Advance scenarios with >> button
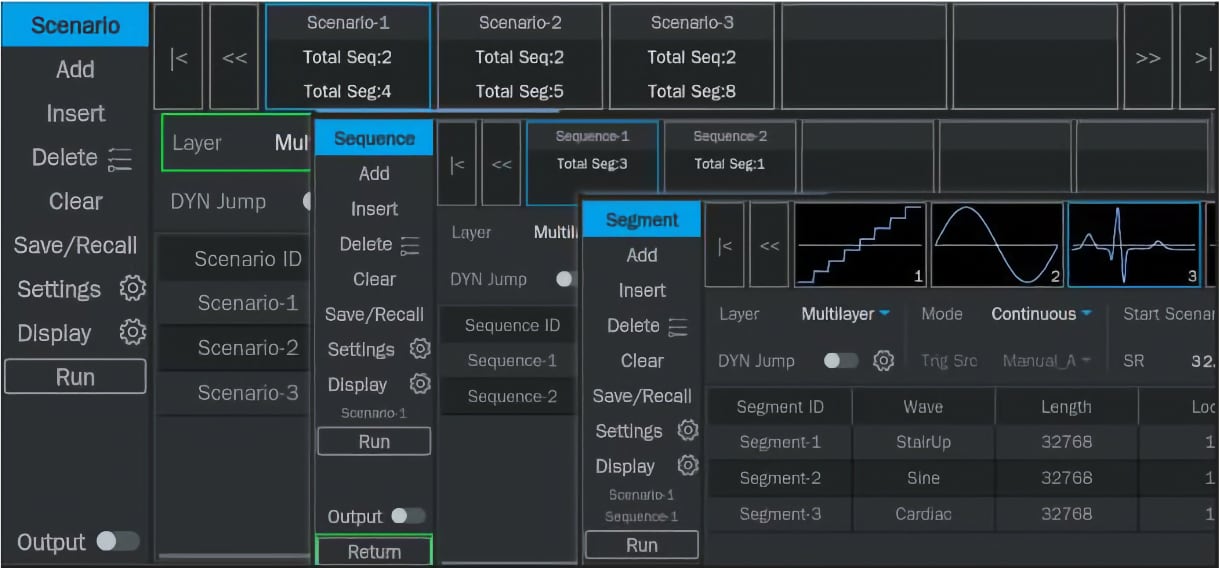The width and height of the screenshot is (1220, 568). [x=1148, y=57]
